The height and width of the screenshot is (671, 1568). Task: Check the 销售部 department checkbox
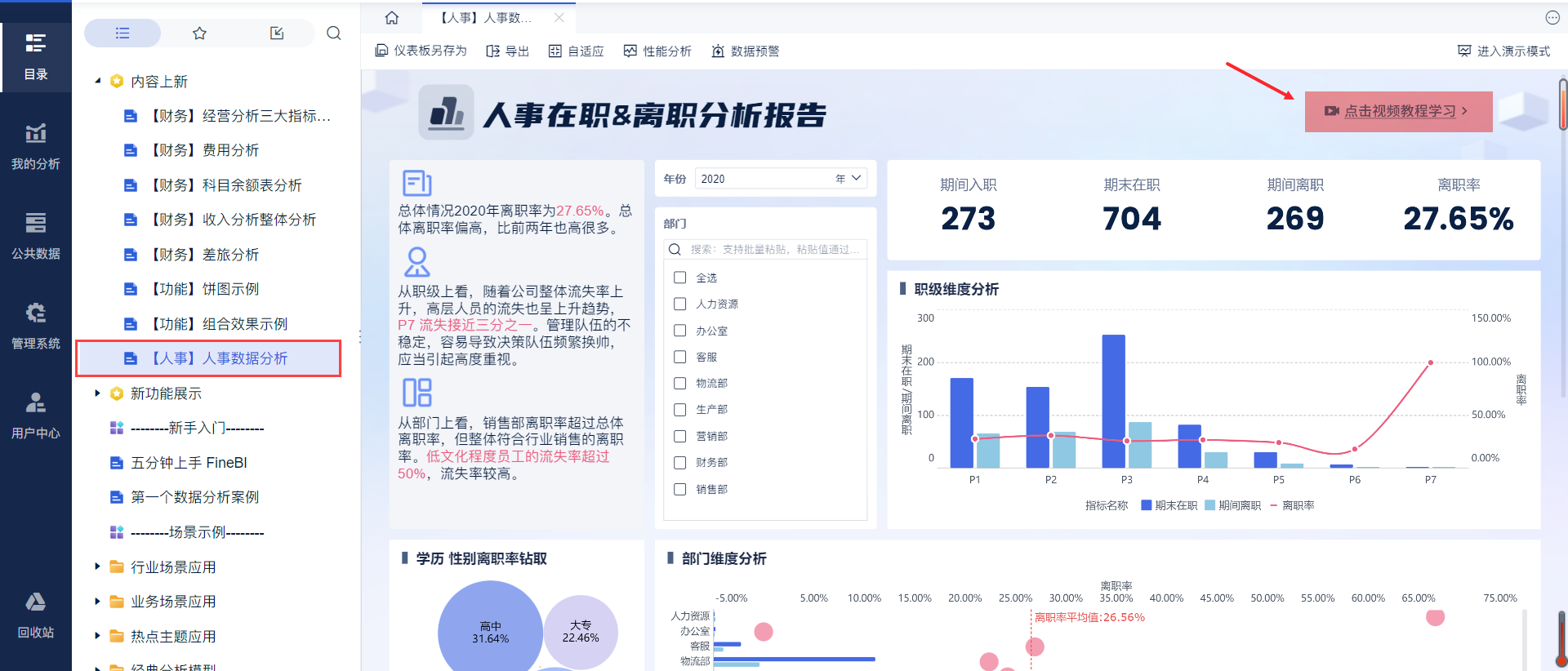[x=679, y=489]
